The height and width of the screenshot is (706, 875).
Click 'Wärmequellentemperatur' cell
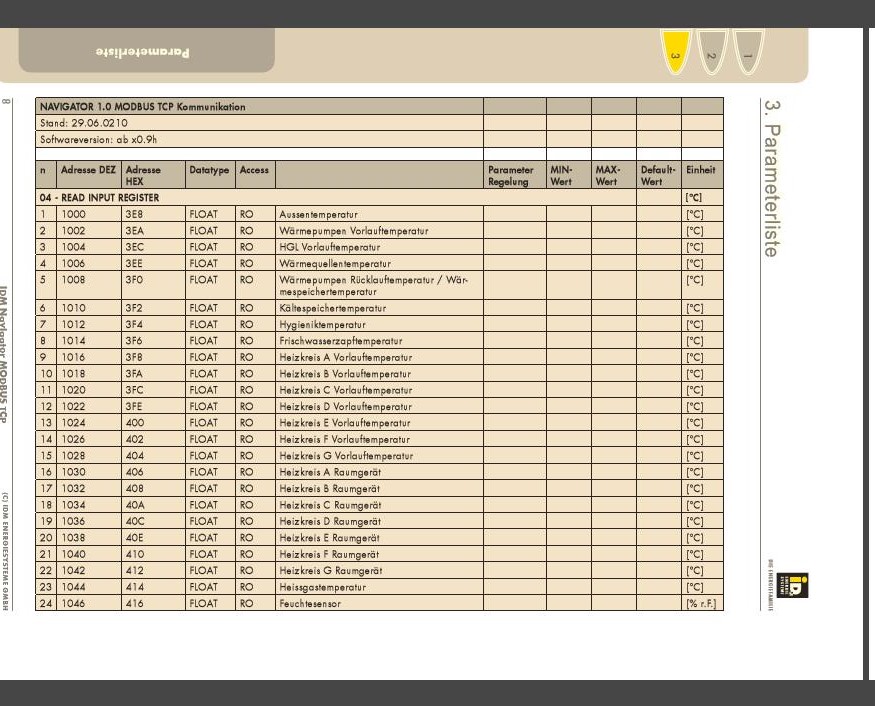(x=379, y=263)
